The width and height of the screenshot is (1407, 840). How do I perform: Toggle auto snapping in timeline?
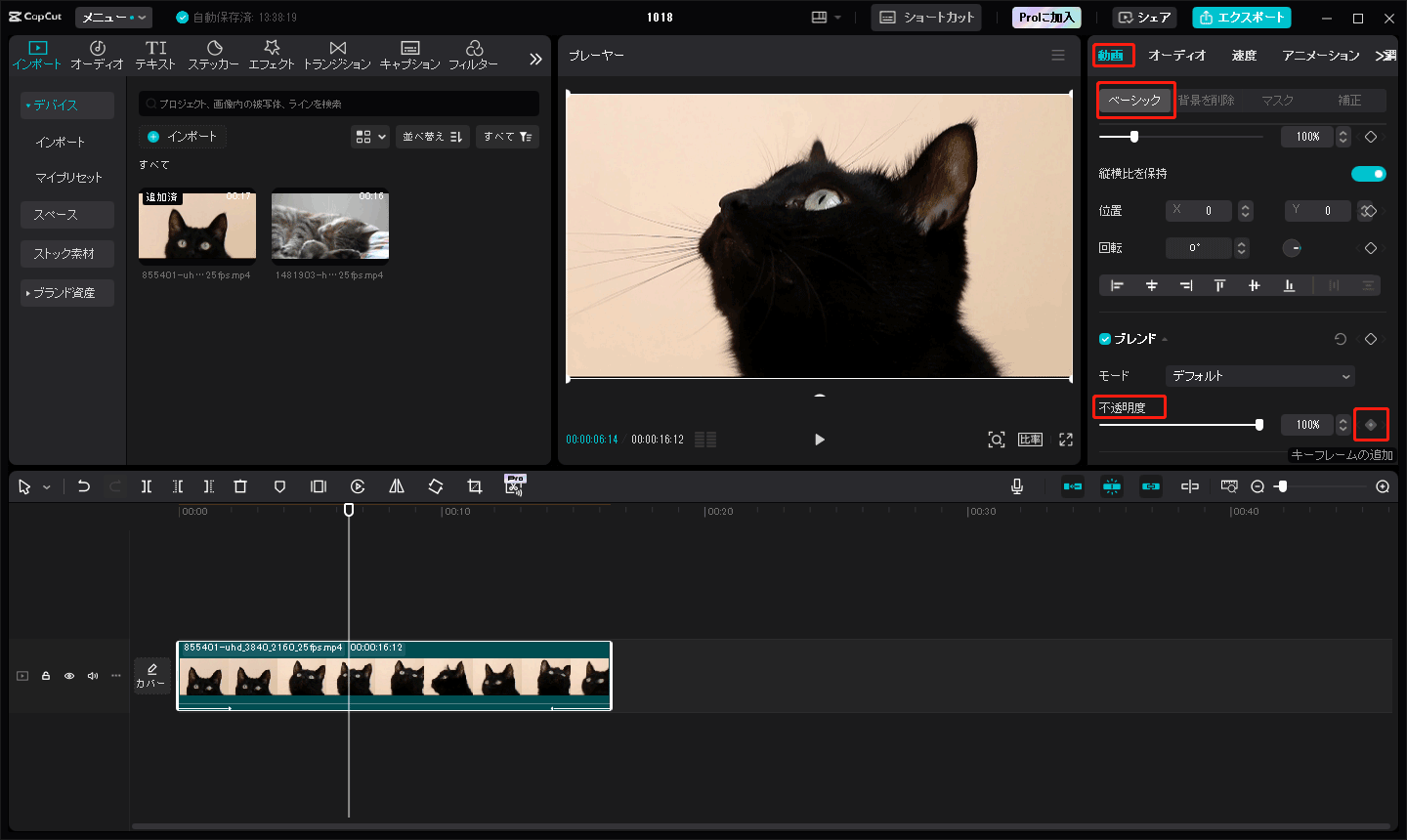[x=1112, y=486]
